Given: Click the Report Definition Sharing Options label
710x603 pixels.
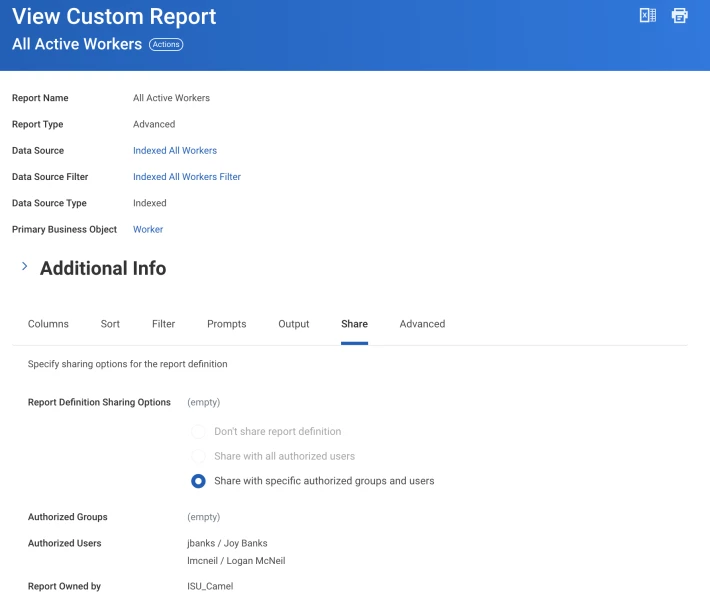Looking at the screenshot, I should (99, 402).
